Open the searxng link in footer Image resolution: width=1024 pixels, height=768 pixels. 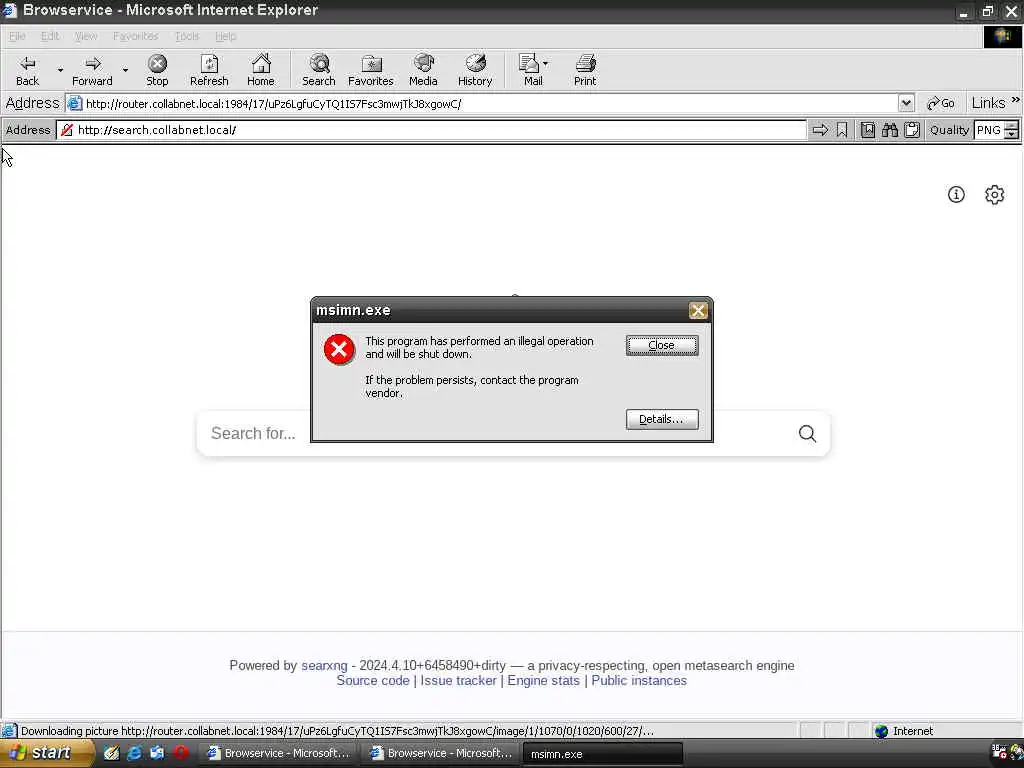(324, 665)
